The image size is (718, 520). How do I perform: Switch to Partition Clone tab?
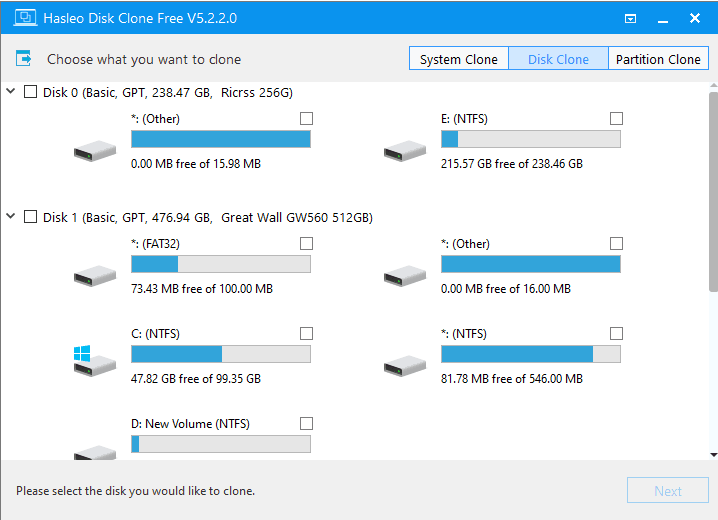click(658, 59)
